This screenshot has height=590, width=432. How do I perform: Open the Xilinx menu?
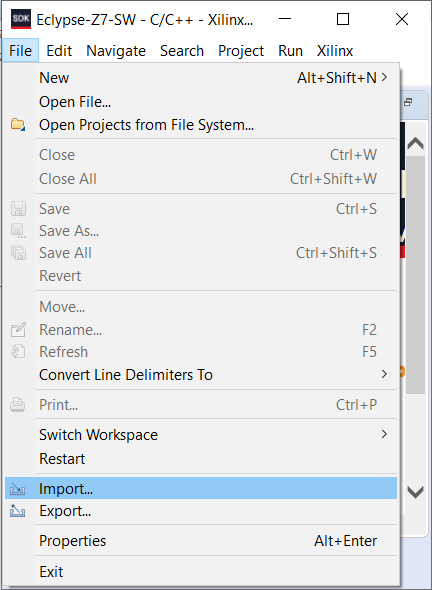tap(335, 50)
